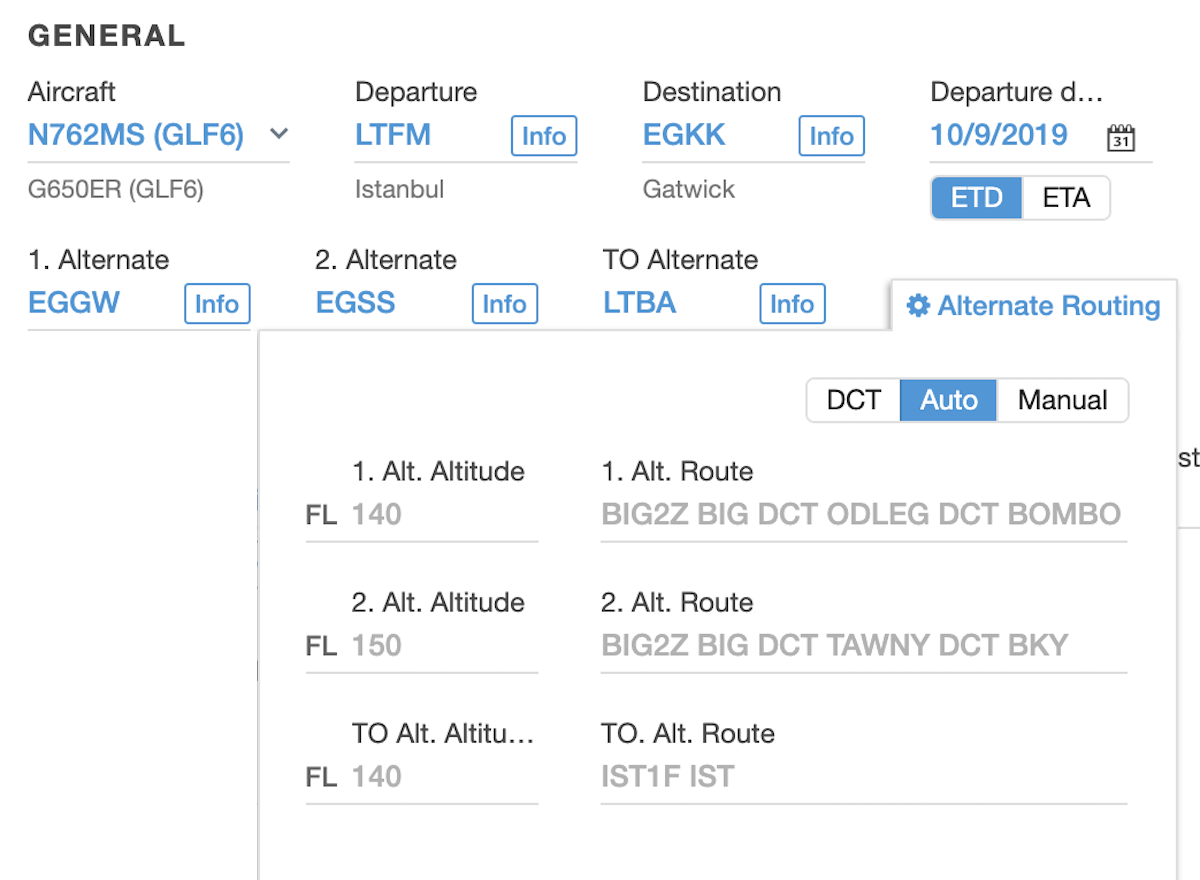
Task: Open the departure date calendar icon
Action: click(x=1121, y=138)
